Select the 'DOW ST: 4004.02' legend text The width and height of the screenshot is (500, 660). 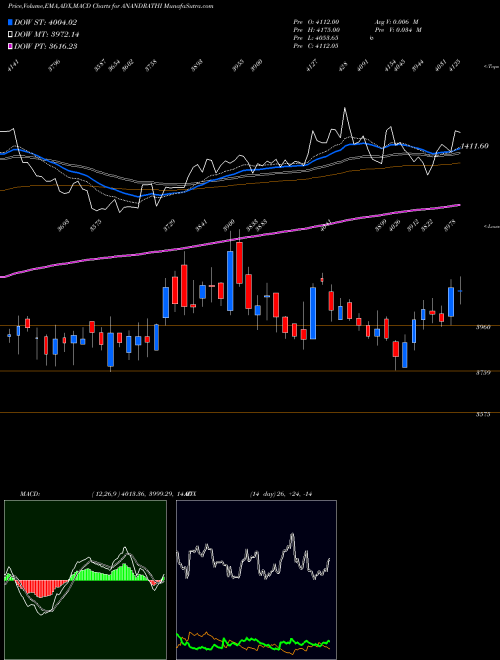tap(45, 22)
